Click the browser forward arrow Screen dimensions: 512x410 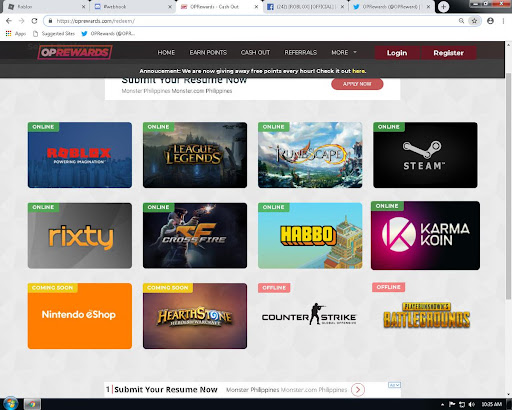22,21
